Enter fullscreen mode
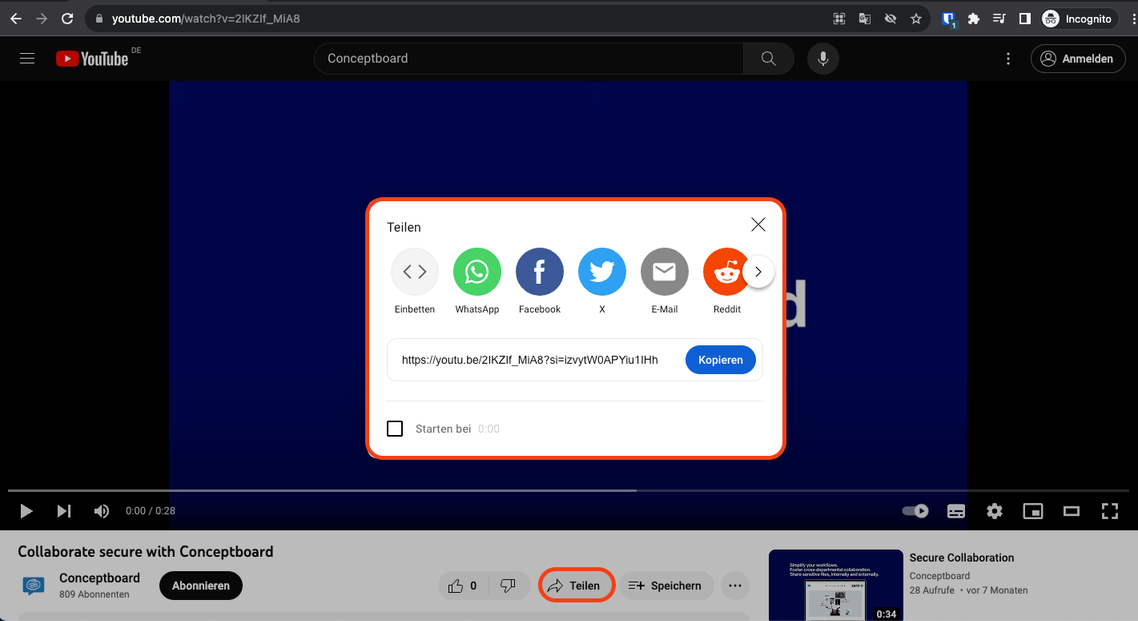Image resolution: width=1138 pixels, height=621 pixels. 1110,511
